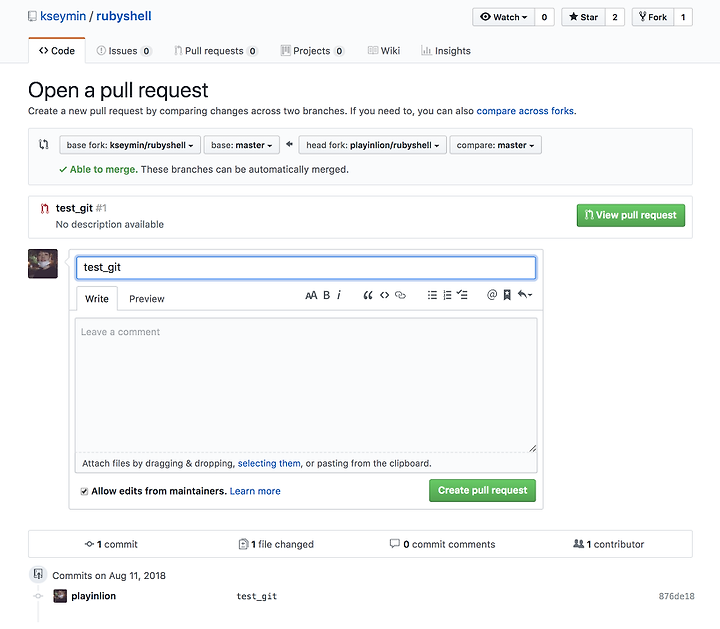Click the repository book icon
The width and height of the screenshot is (720, 629).
[x=32, y=17]
